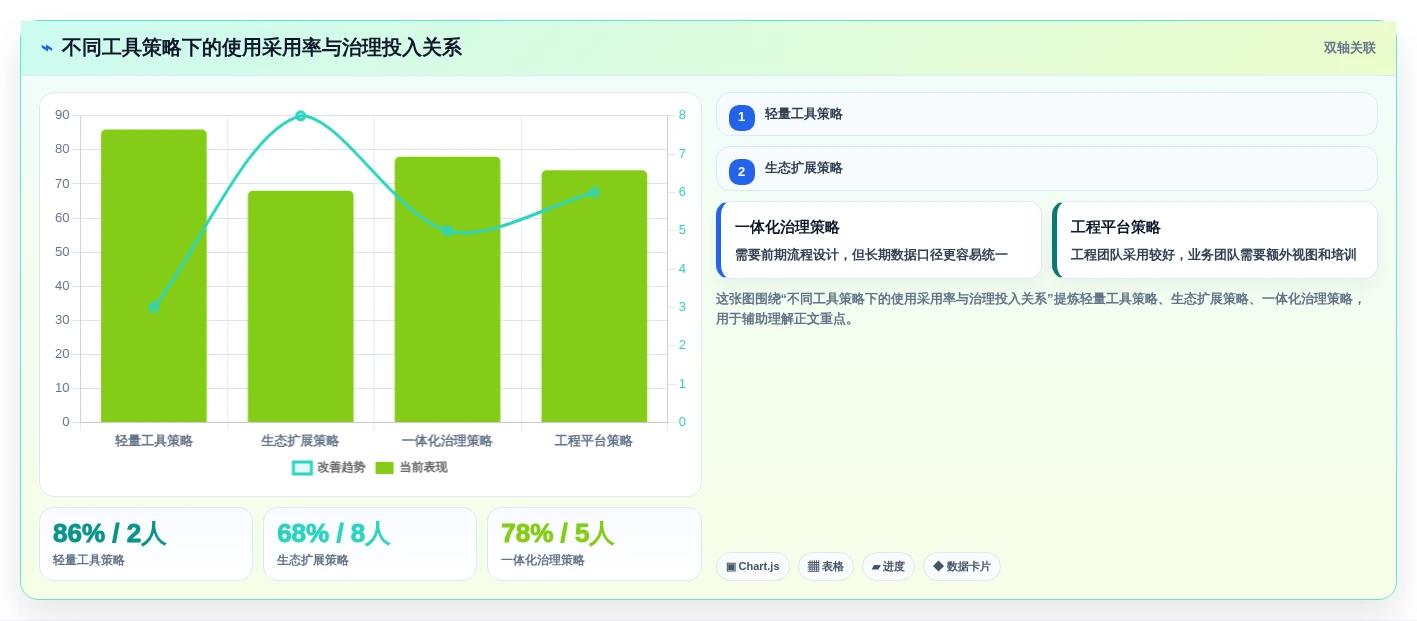Click the green bar for 一体化治理策略
This screenshot has width=1417, height=621.
coord(447,289)
